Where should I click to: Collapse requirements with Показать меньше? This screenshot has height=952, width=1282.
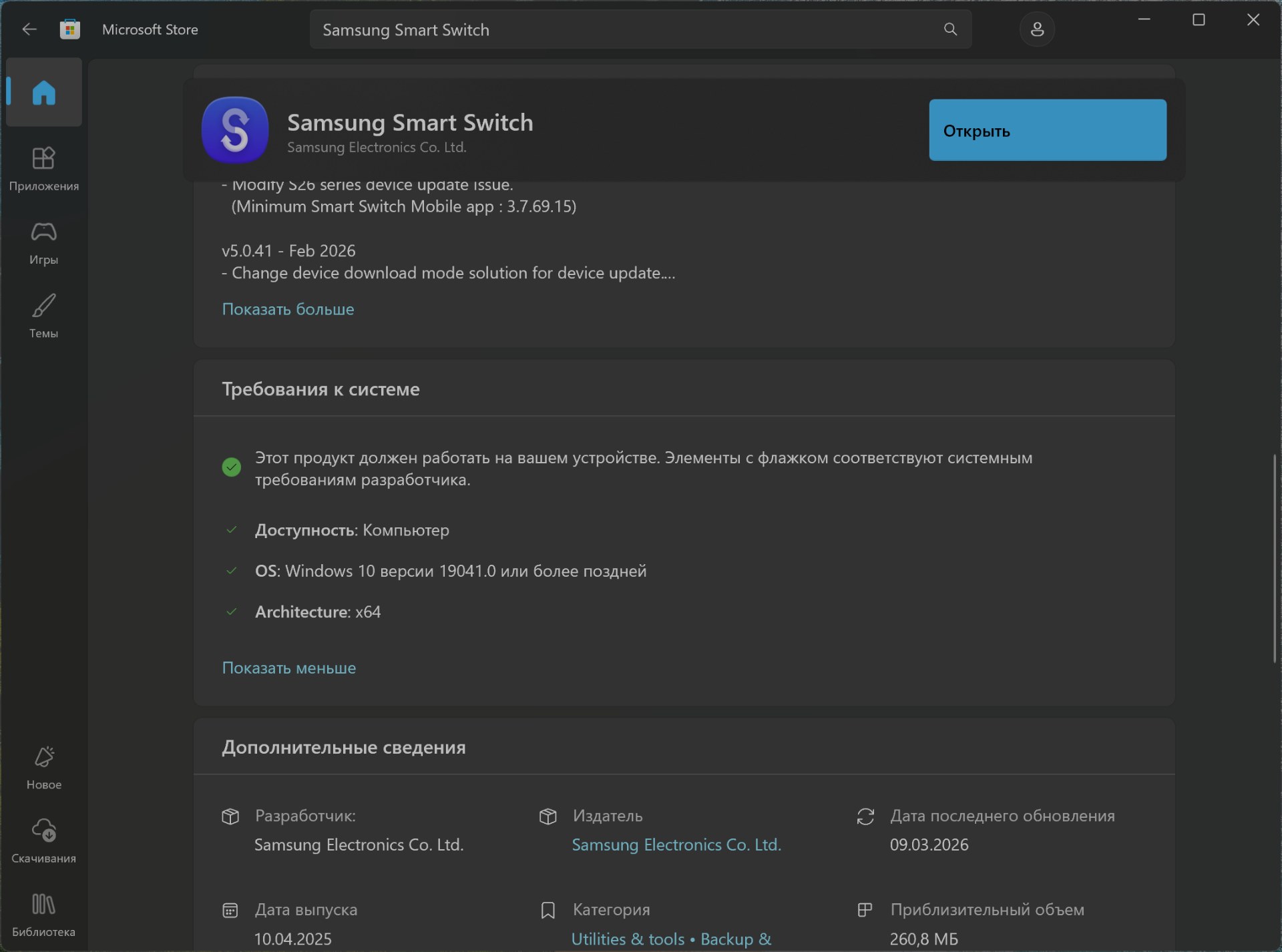(x=288, y=668)
